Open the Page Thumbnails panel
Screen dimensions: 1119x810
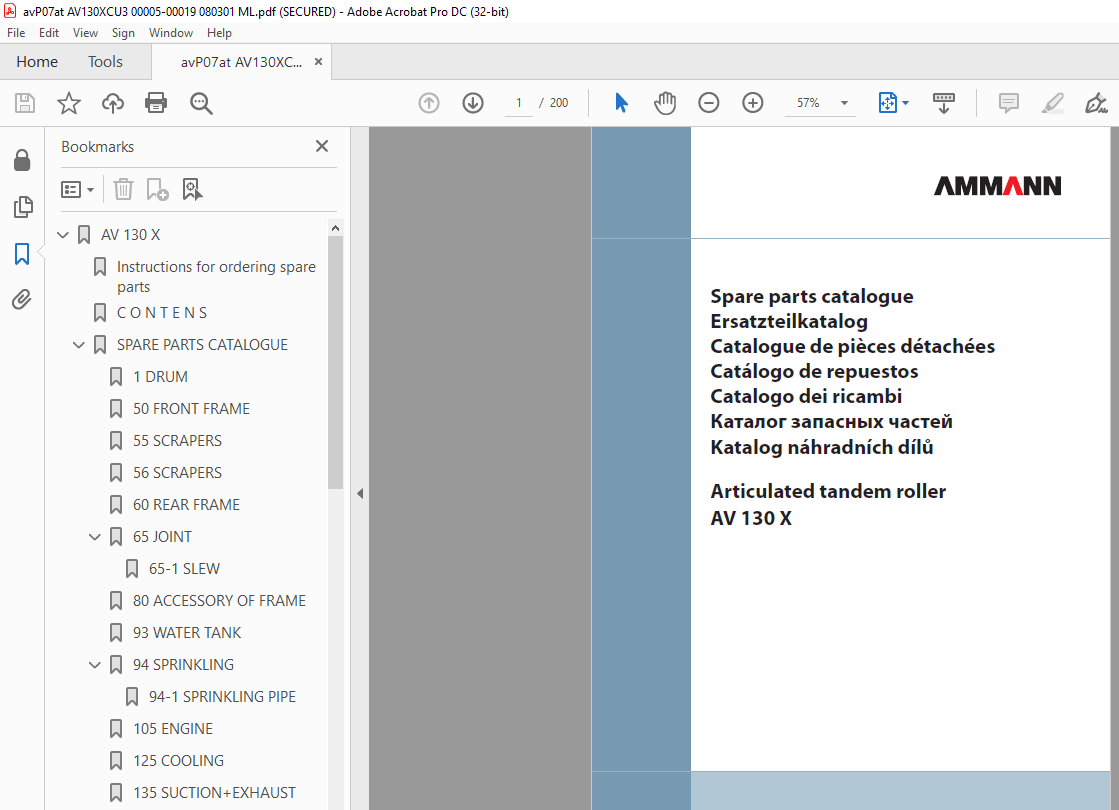pos(22,207)
